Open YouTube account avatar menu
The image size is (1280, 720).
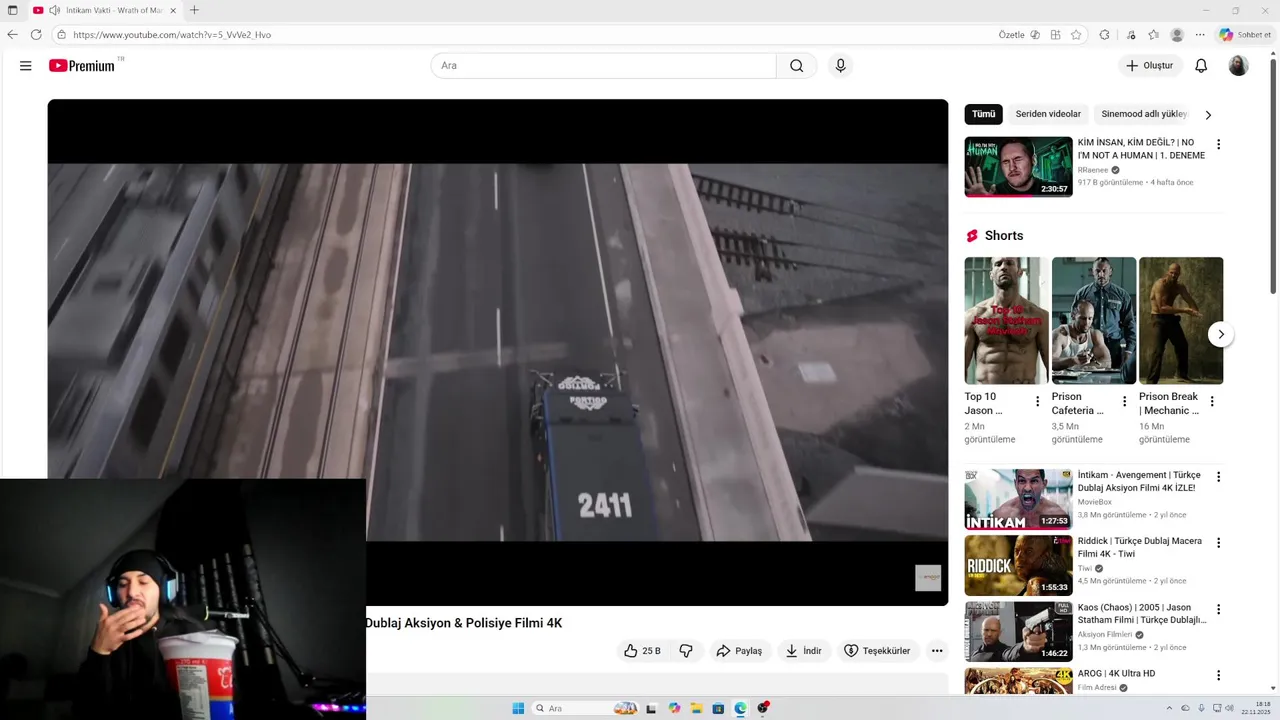[1238, 66]
